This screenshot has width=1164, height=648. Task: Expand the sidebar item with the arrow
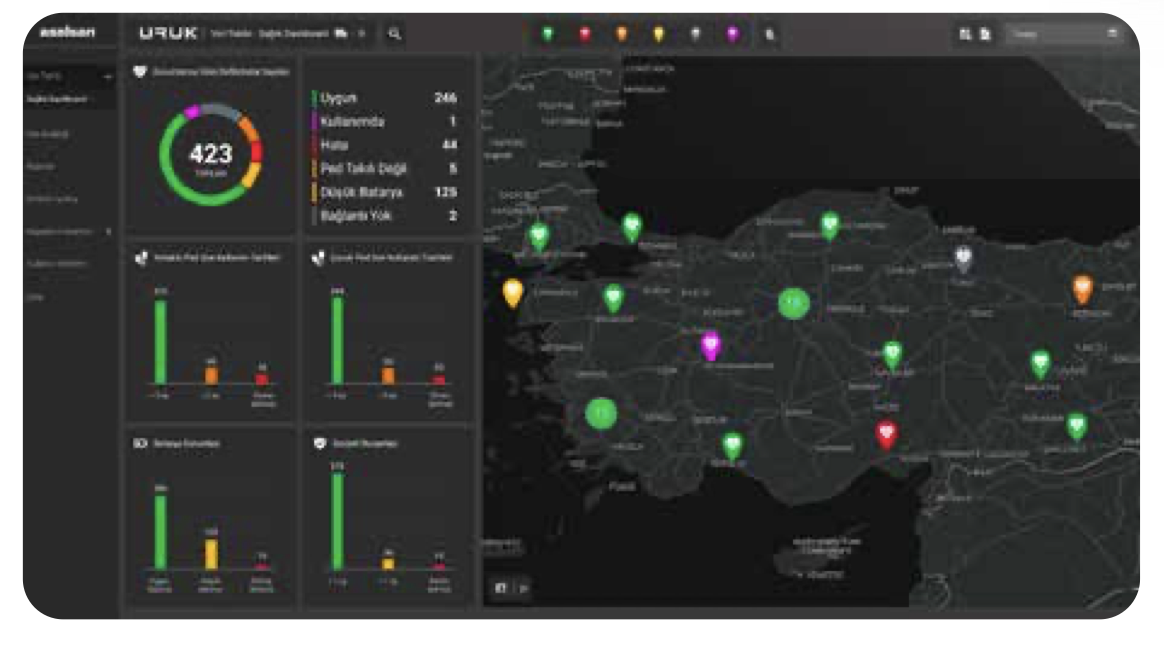click(107, 231)
